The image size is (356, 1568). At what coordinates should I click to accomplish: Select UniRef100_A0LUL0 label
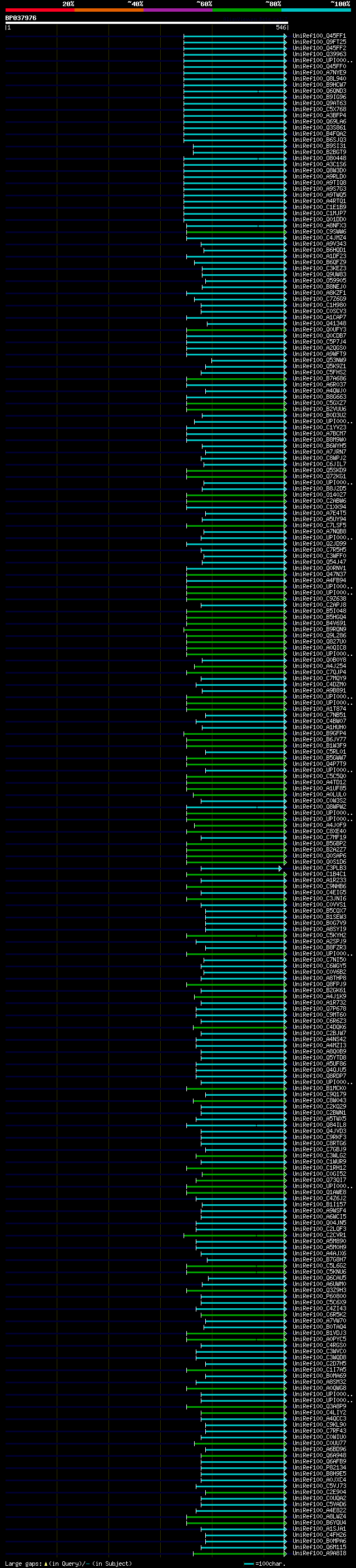pos(319,794)
